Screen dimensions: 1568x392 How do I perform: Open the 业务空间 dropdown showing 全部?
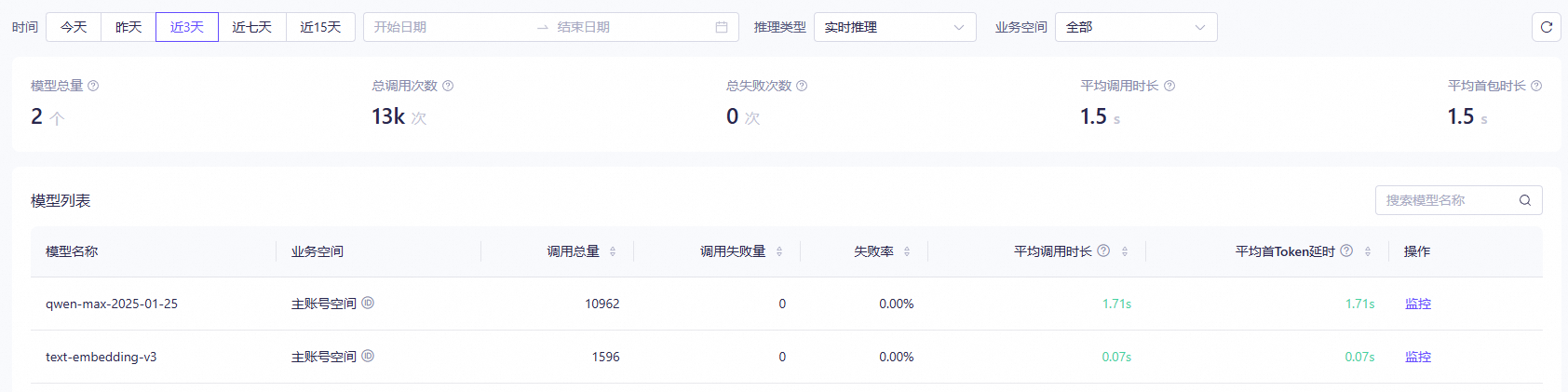pyautogui.click(x=1136, y=27)
